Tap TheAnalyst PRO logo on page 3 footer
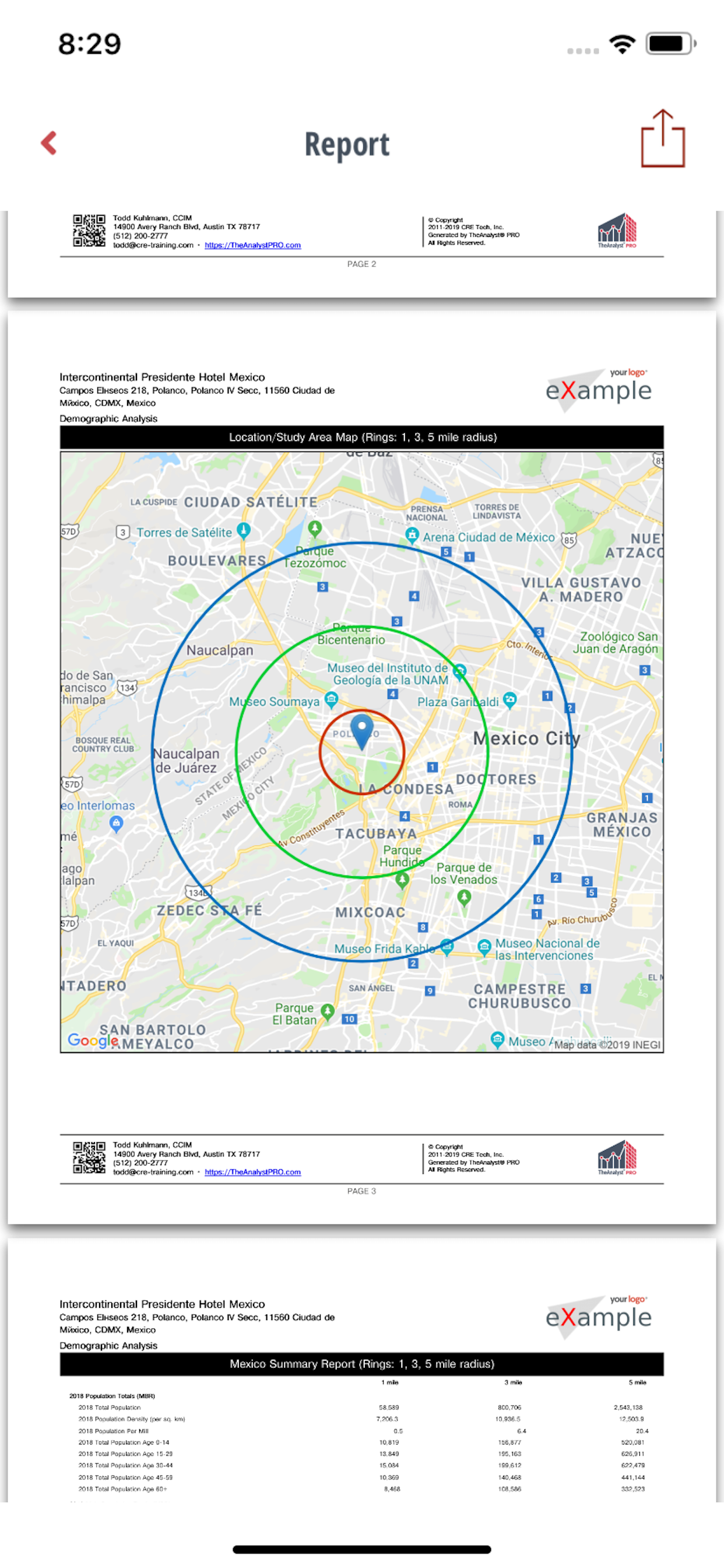 [x=617, y=1157]
